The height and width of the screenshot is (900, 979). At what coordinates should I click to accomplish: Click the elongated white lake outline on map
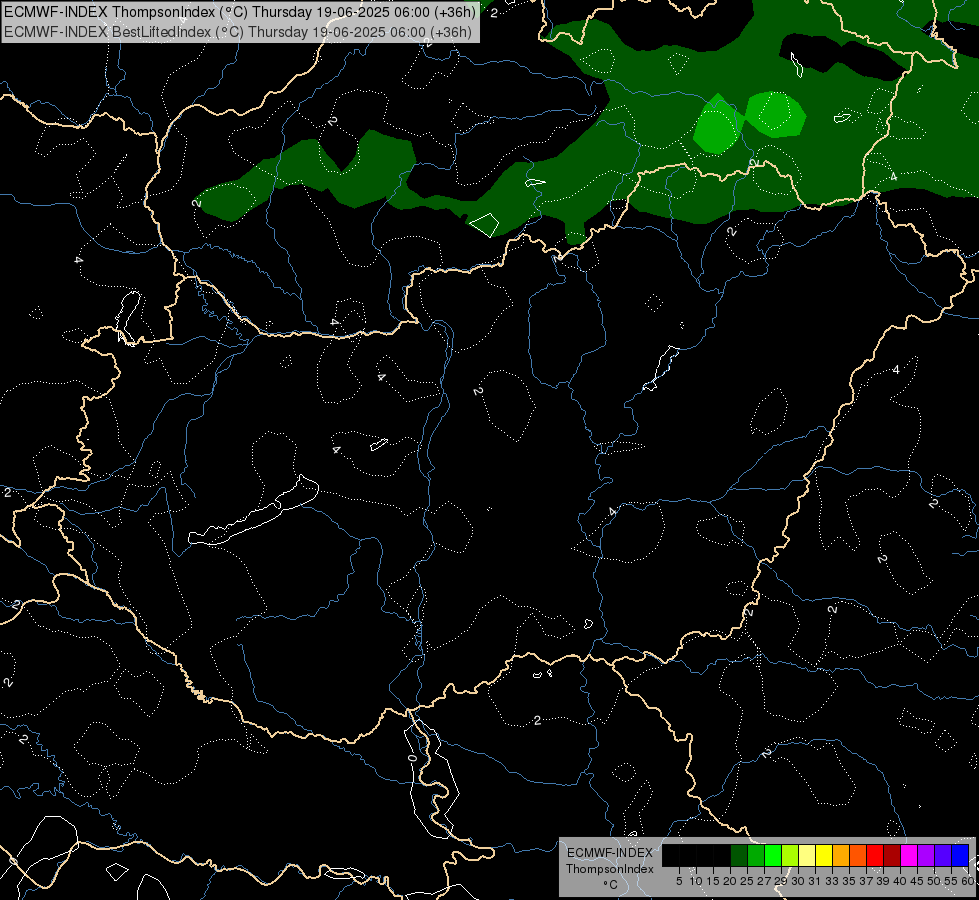253,512
